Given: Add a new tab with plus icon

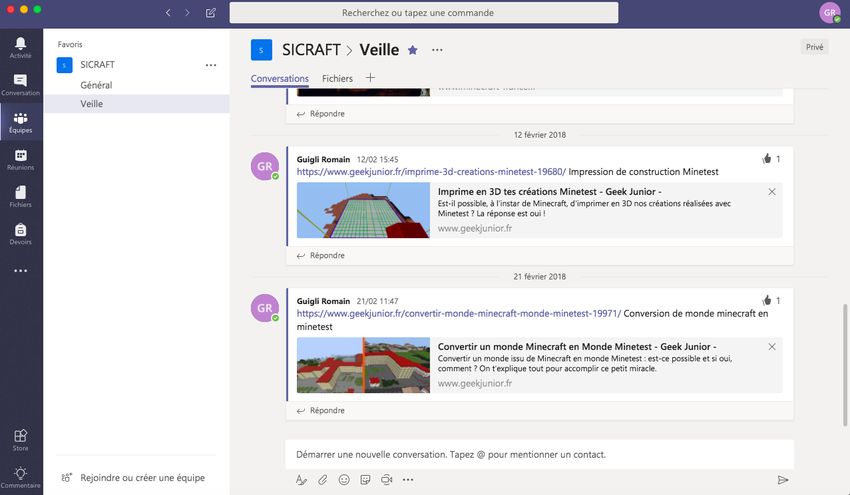Looking at the screenshot, I should [370, 78].
